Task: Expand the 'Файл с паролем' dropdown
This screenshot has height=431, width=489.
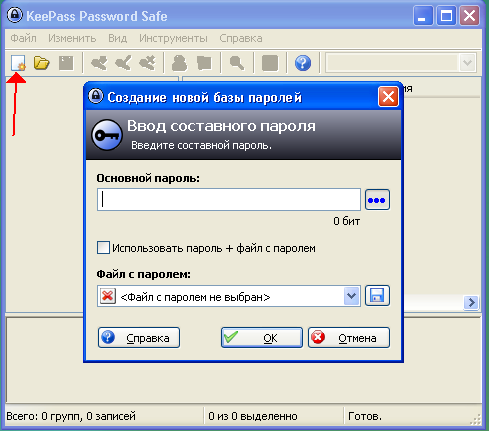Action: (352, 296)
